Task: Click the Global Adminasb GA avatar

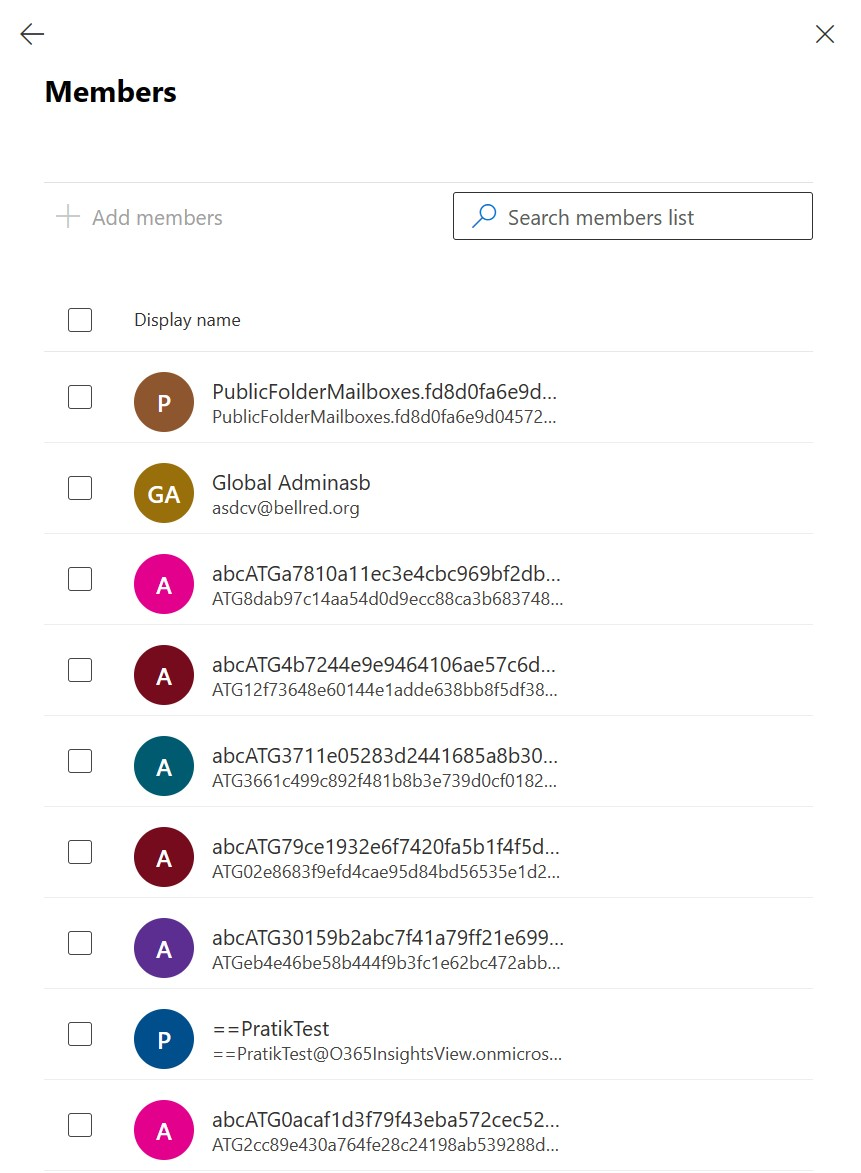Action: pos(164,493)
